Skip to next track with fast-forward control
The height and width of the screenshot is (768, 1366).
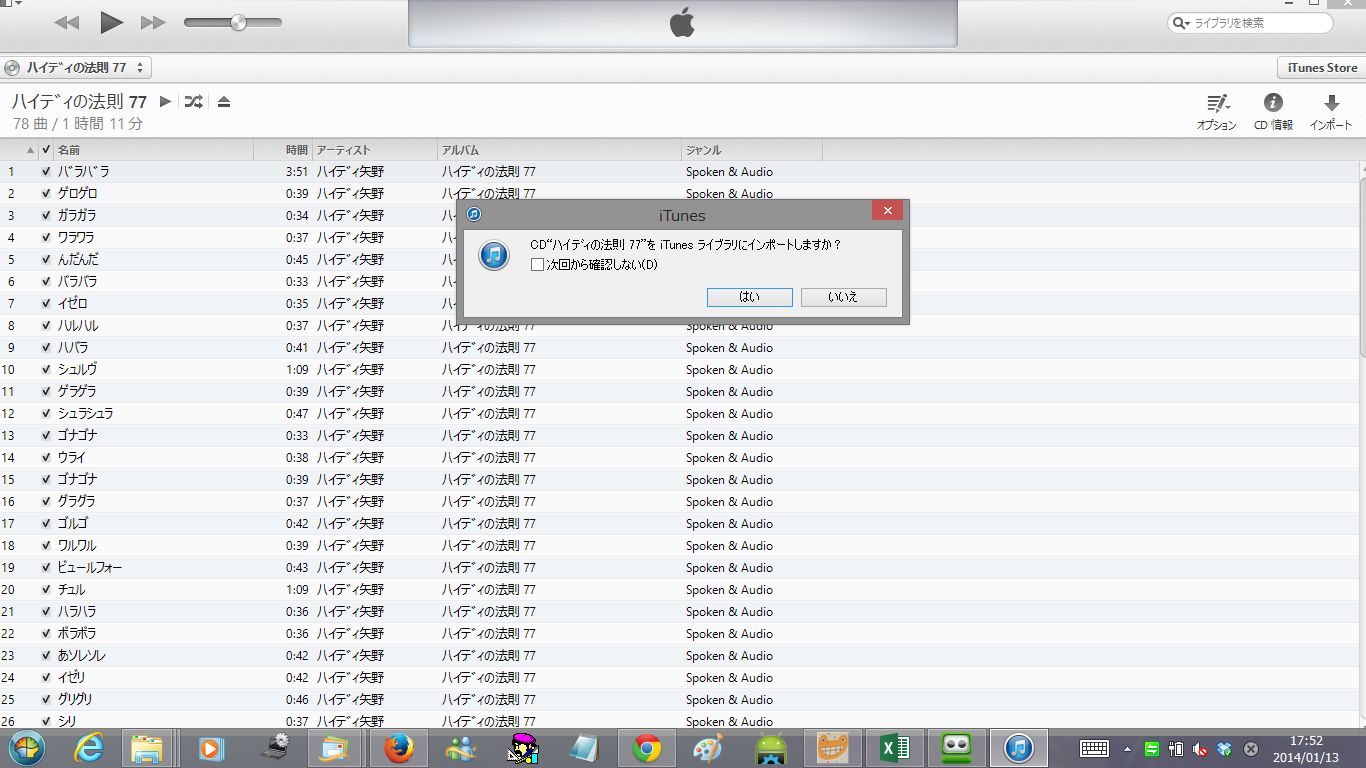click(x=155, y=21)
